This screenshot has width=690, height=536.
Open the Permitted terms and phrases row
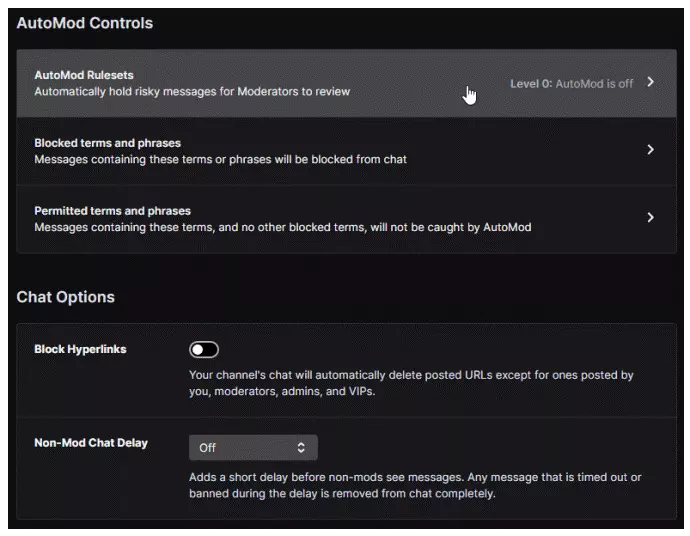346,219
